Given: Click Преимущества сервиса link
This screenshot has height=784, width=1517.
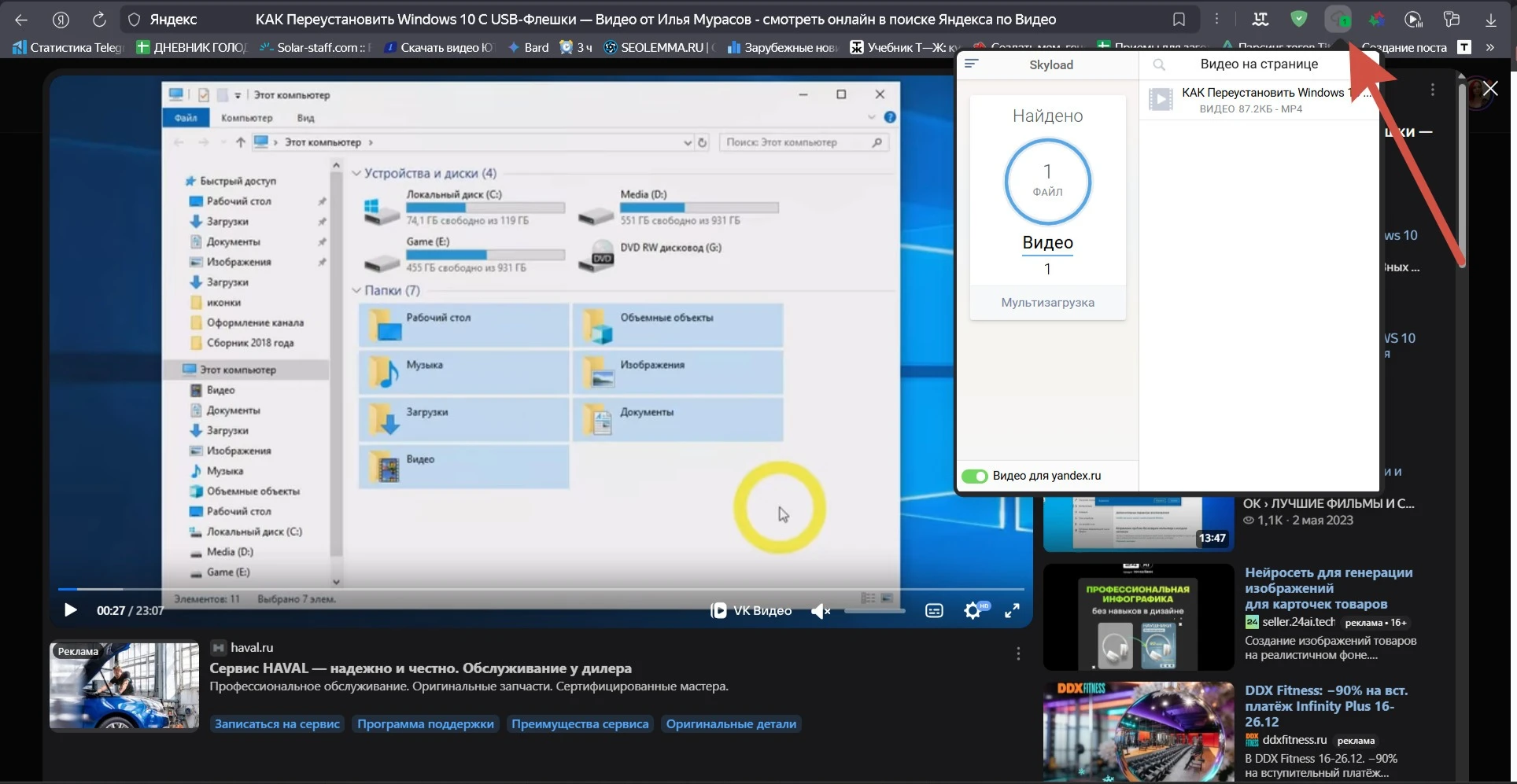Looking at the screenshot, I should coord(580,724).
